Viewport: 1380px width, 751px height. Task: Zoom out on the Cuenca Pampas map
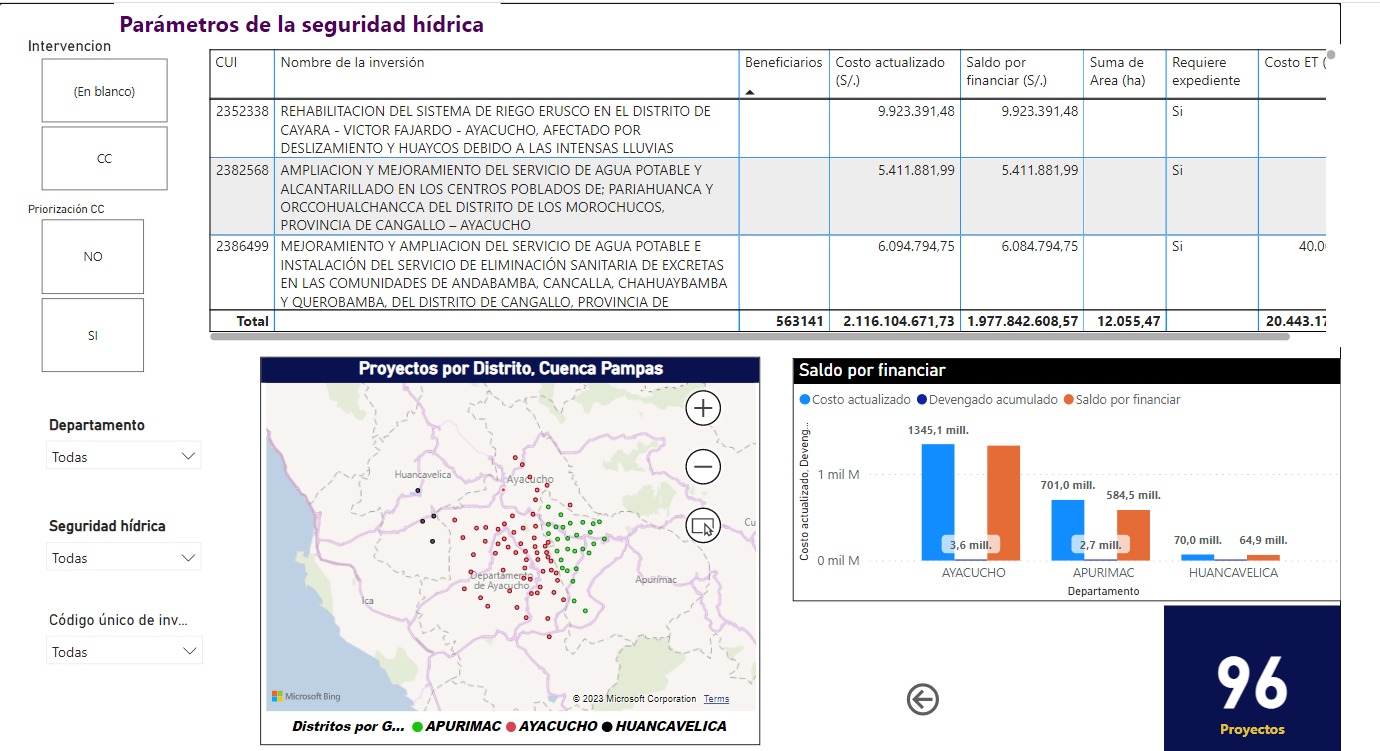(703, 466)
